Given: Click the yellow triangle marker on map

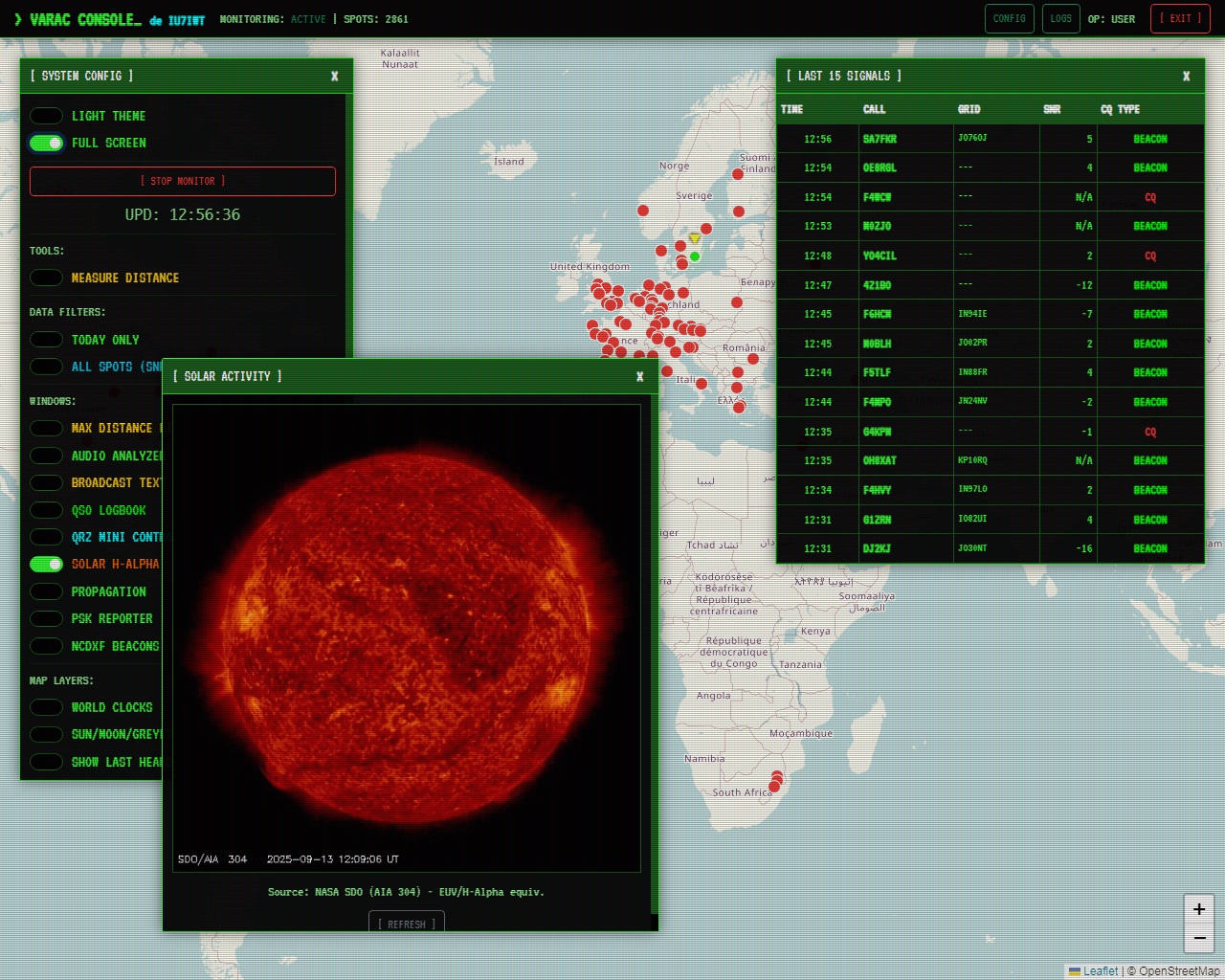Looking at the screenshot, I should pos(694,239).
